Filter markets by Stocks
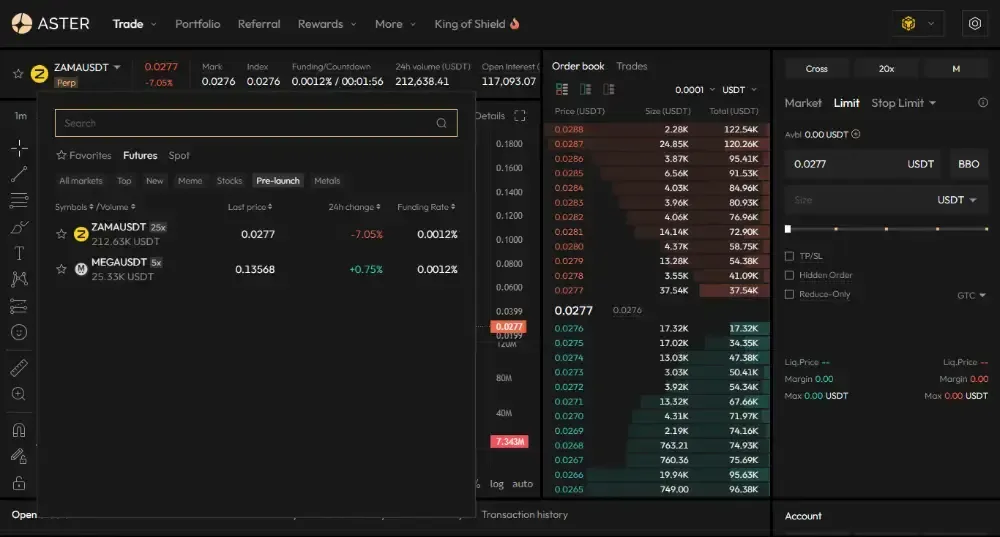Viewport: 1000px width, 537px height. click(230, 180)
